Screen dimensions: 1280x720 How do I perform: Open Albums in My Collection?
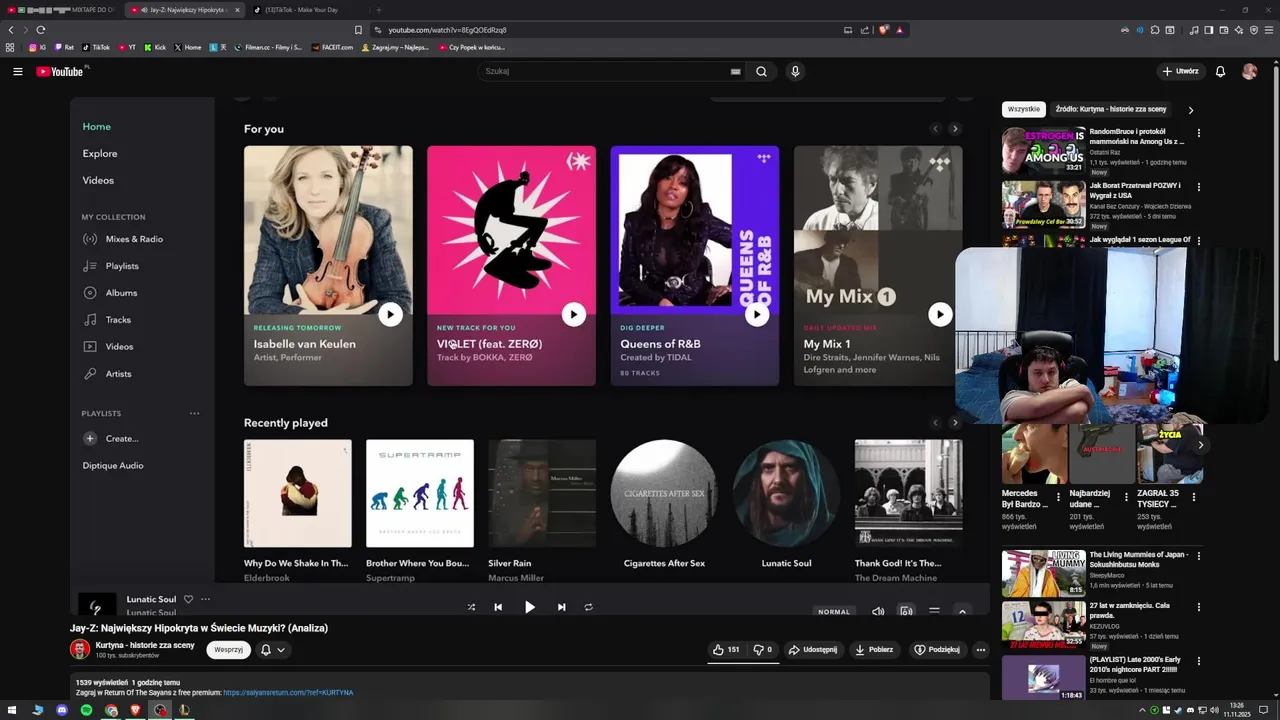[110, 293]
